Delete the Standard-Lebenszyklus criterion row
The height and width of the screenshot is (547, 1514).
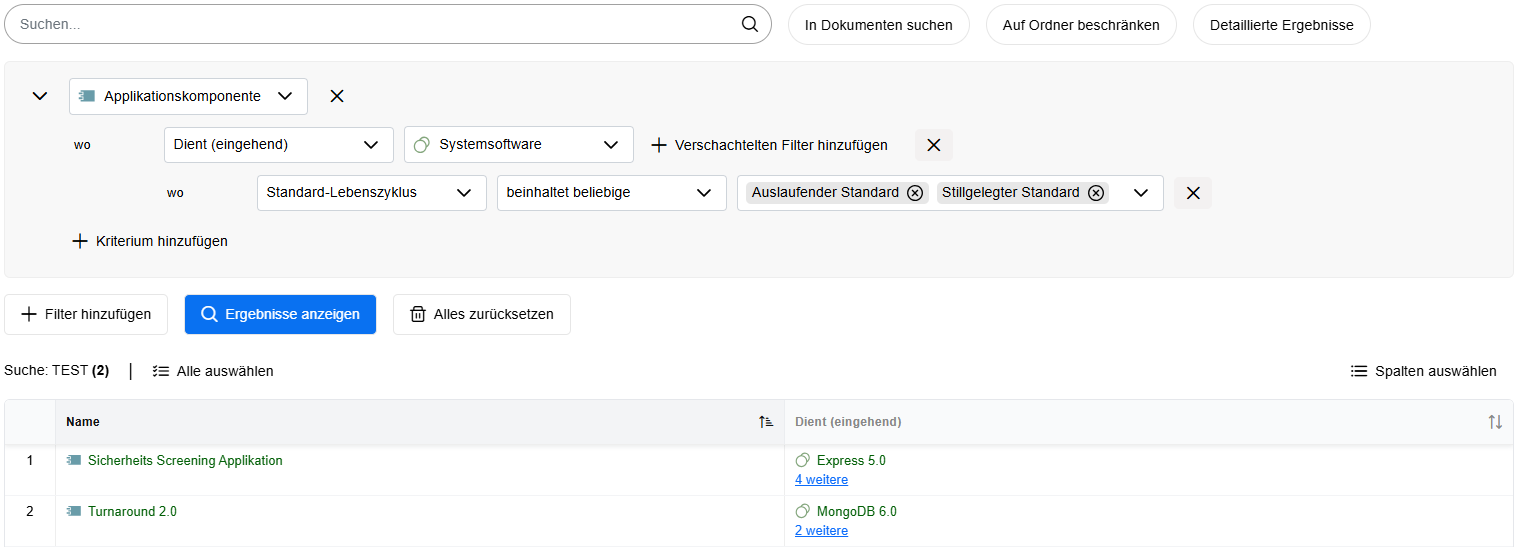pos(1192,193)
